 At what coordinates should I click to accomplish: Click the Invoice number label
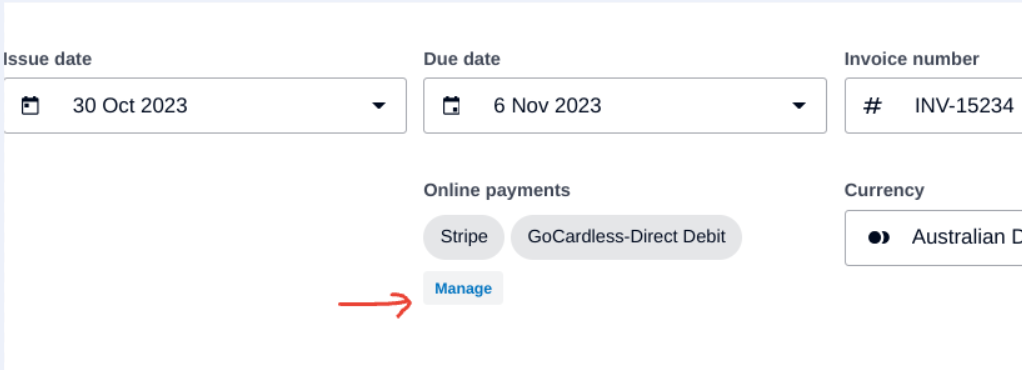[912, 59]
